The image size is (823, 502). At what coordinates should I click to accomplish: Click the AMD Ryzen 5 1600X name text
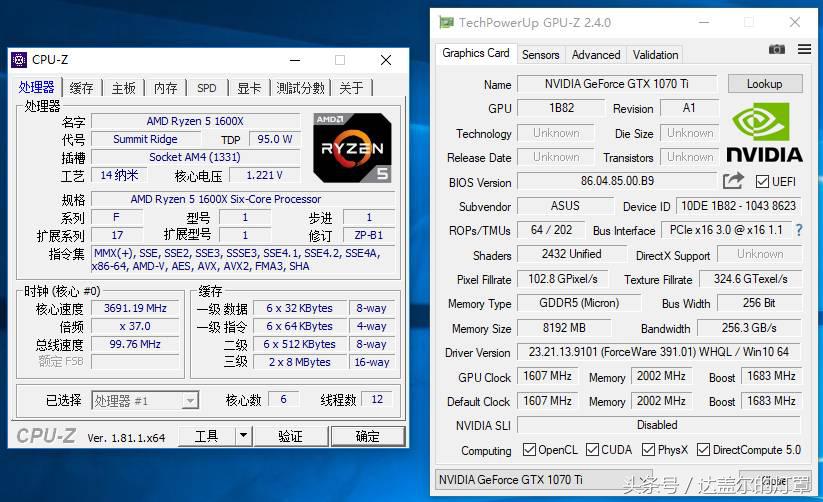tap(195, 121)
